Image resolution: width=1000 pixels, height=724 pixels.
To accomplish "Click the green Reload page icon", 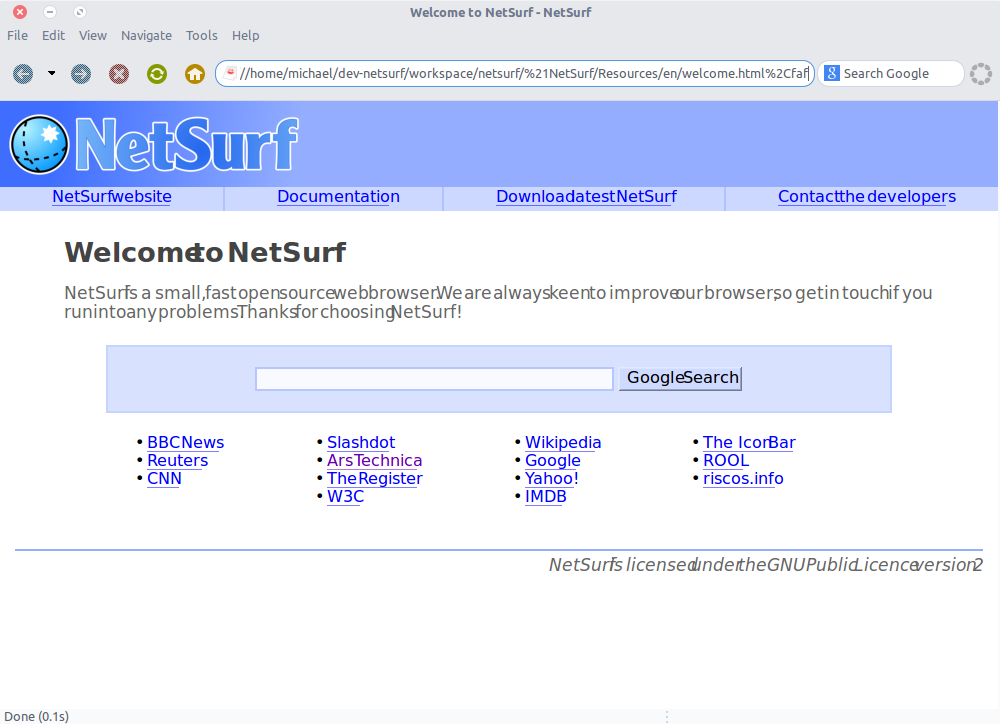I will pos(157,74).
